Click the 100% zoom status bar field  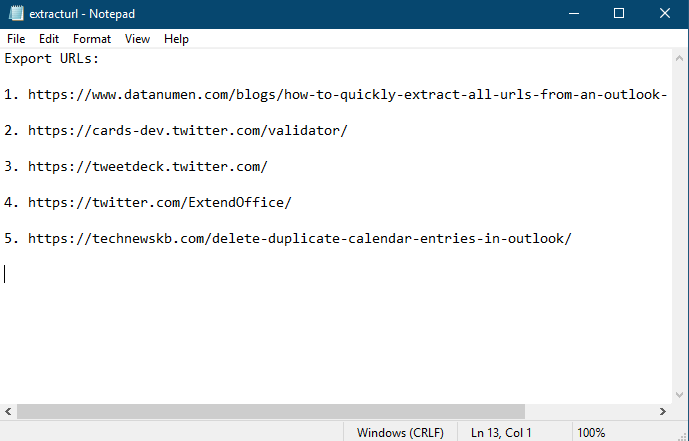591,432
